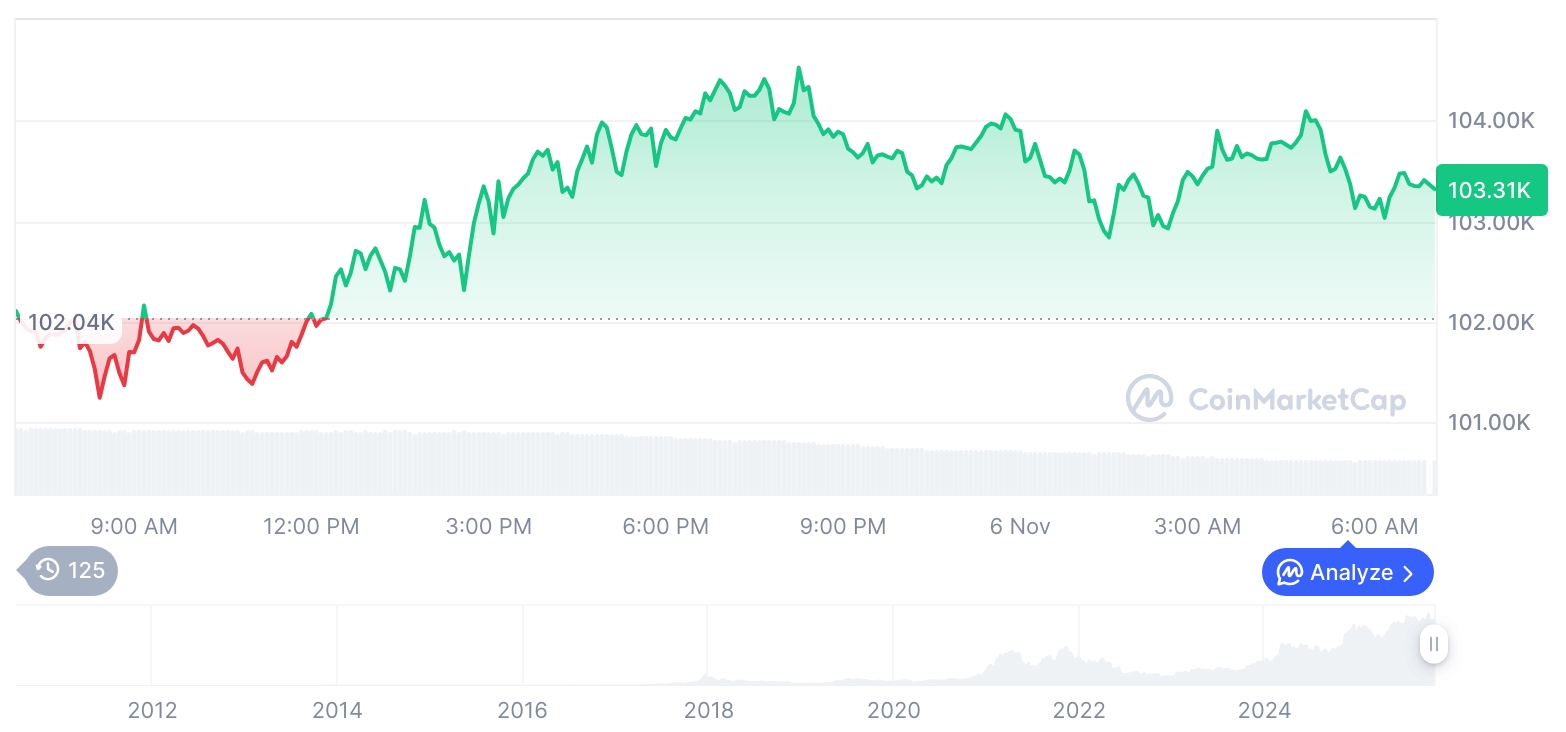The width and height of the screenshot is (1566, 732).
Task: Expand the Analyze chevron arrow
Action: [x=1409, y=573]
